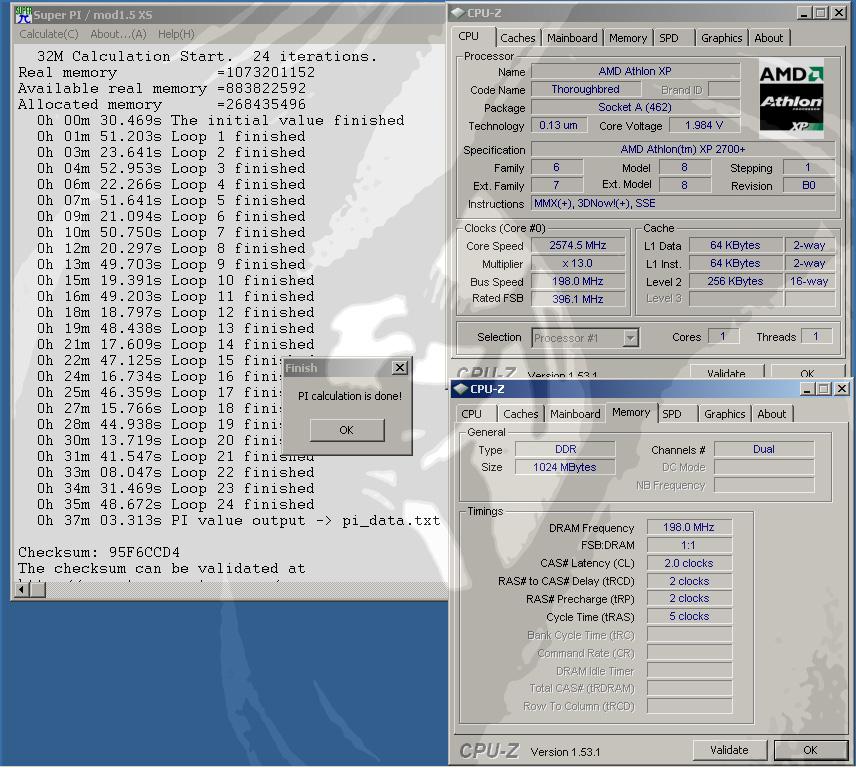Switch to About tab in back CPU-Z window
Screen dimensions: 856x768
(x=769, y=38)
